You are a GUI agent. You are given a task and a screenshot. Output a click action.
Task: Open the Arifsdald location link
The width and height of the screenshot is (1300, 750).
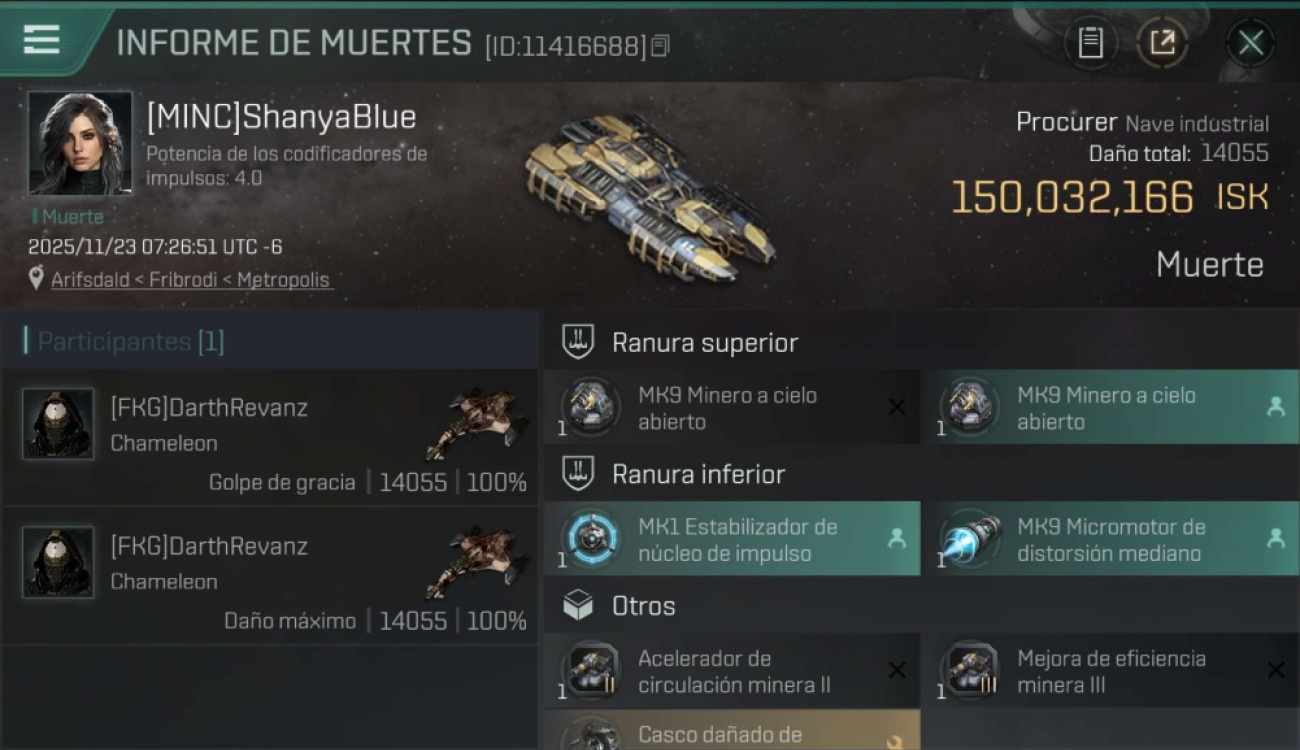point(191,280)
